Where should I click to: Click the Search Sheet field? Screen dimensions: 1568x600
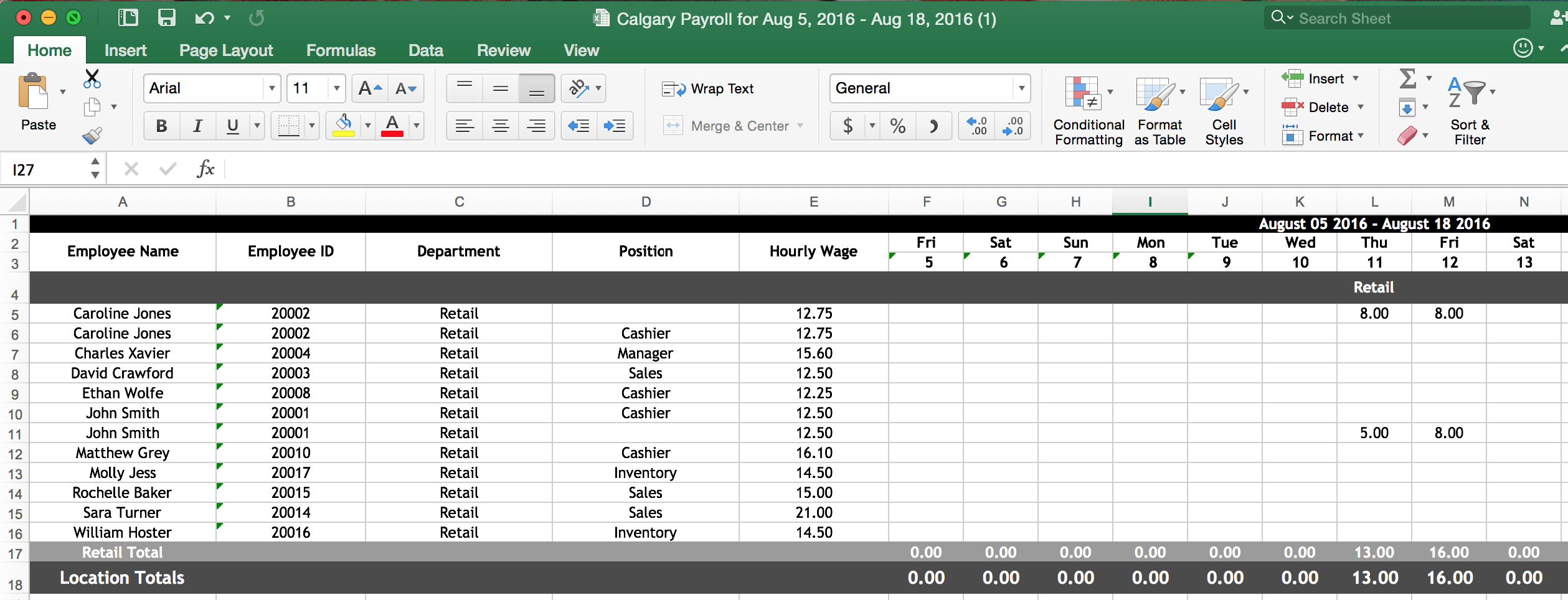pos(1397,18)
